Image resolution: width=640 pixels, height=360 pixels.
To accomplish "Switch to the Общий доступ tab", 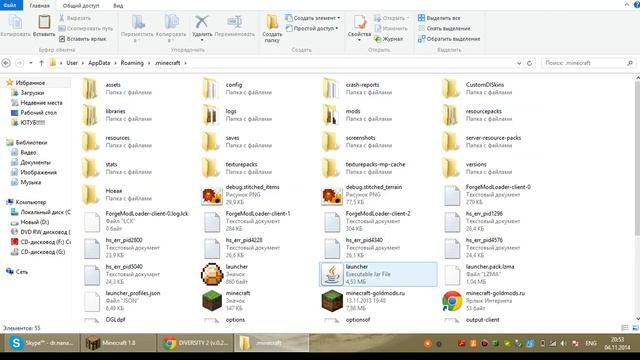I will [81, 6].
